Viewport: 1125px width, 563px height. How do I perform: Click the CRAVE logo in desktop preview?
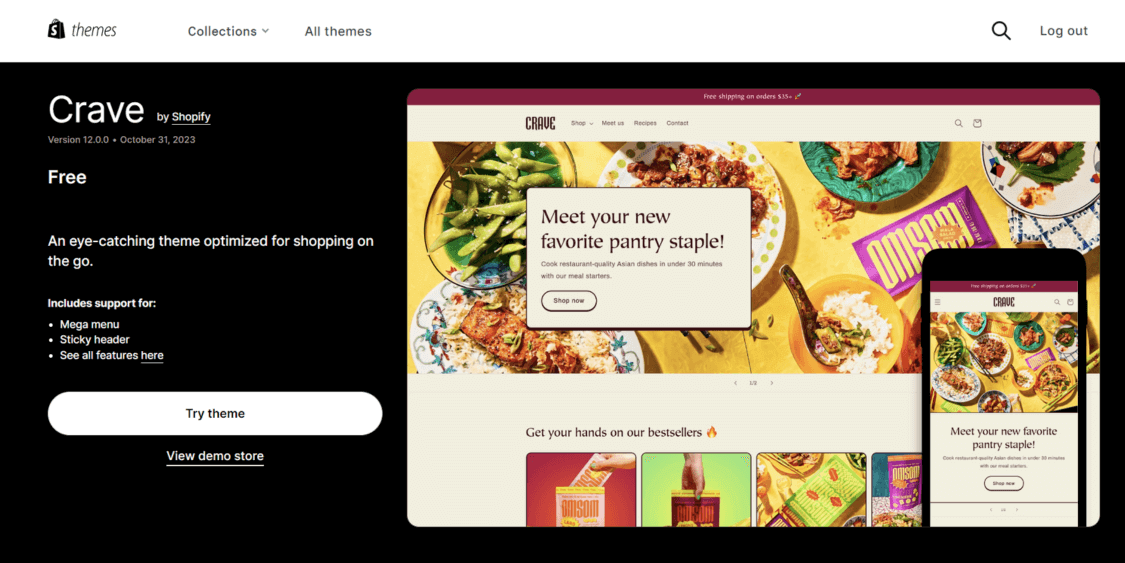tap(540, 123)
